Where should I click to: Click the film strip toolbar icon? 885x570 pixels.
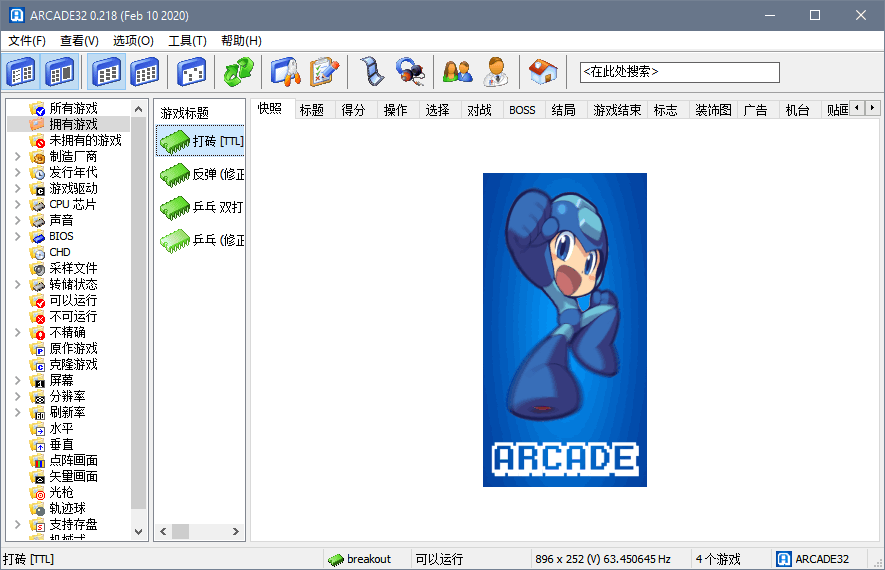(372, 72)
